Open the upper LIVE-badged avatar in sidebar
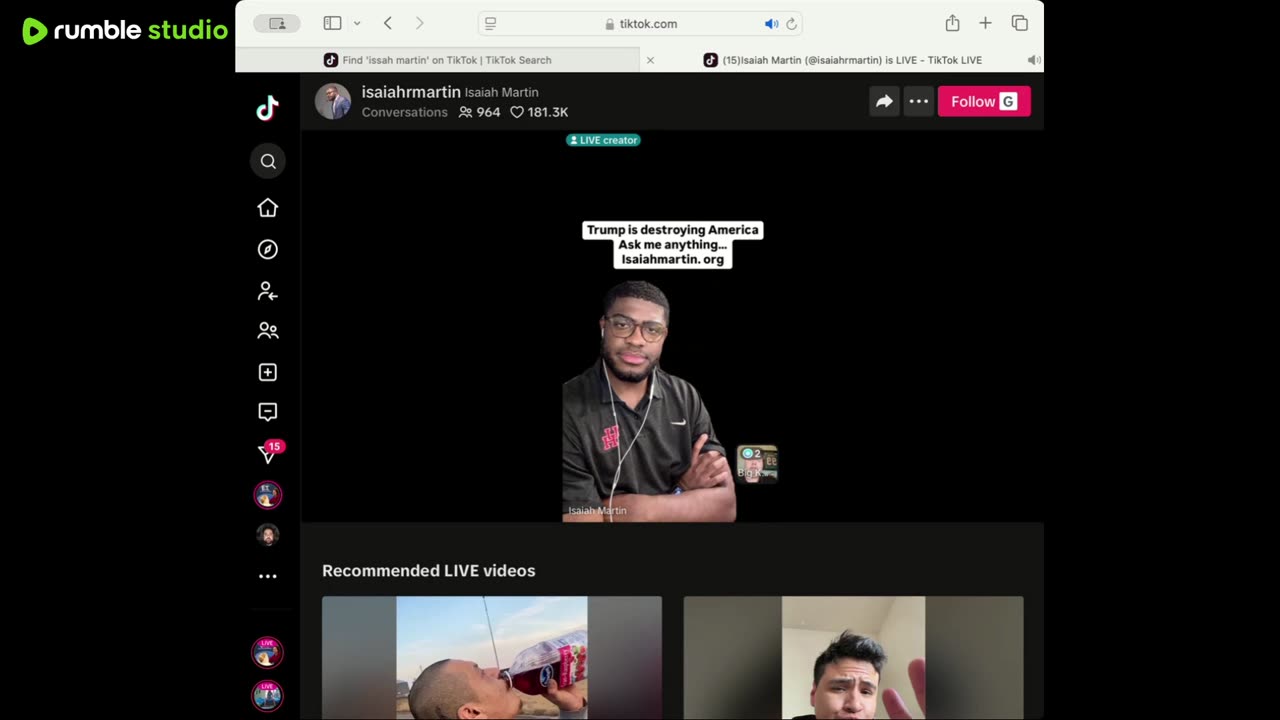1280x720 pixels. pos(267,652)
